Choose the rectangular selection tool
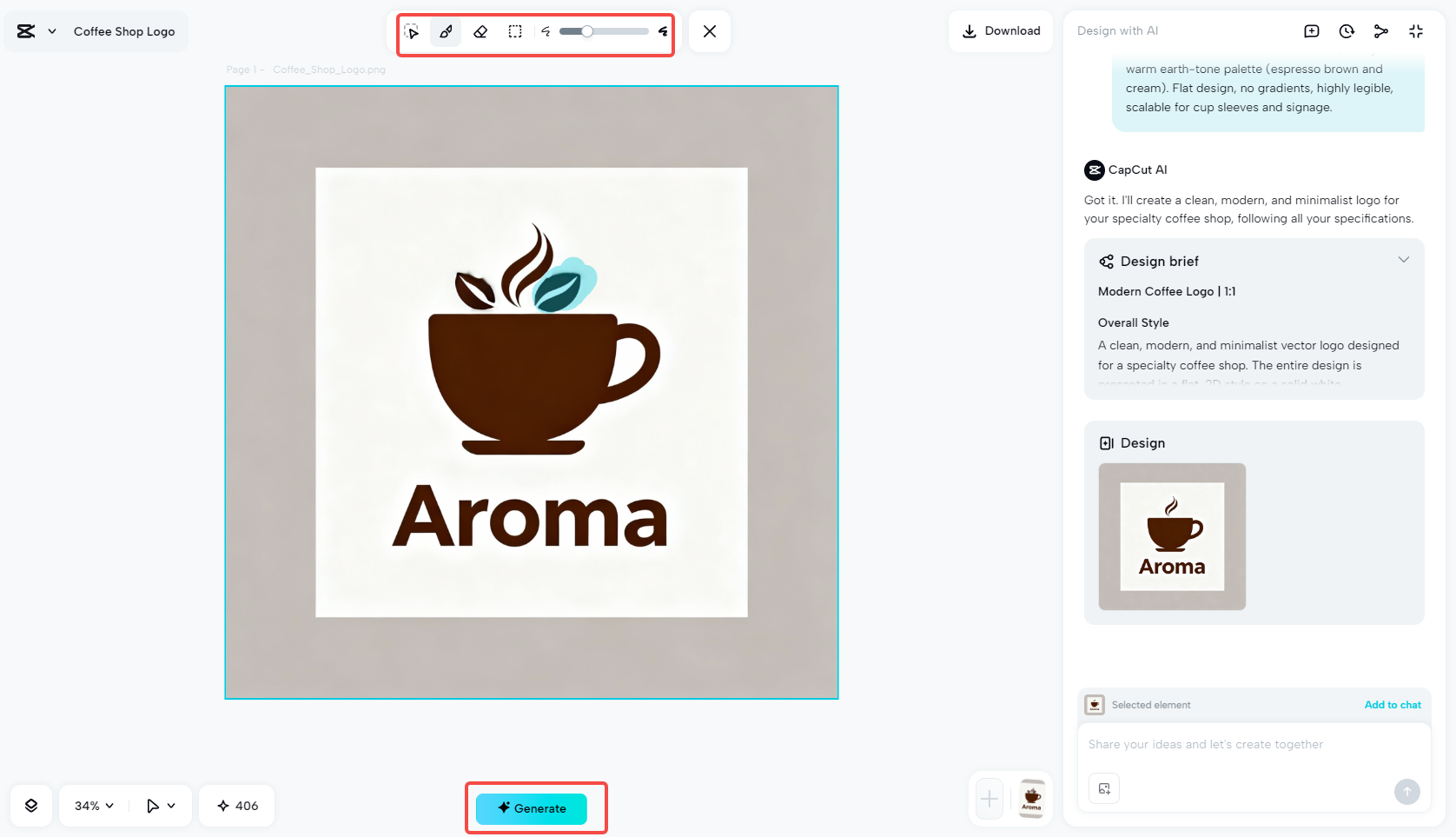Screen dimensions: 1456x837 click(x=514, y=31)
